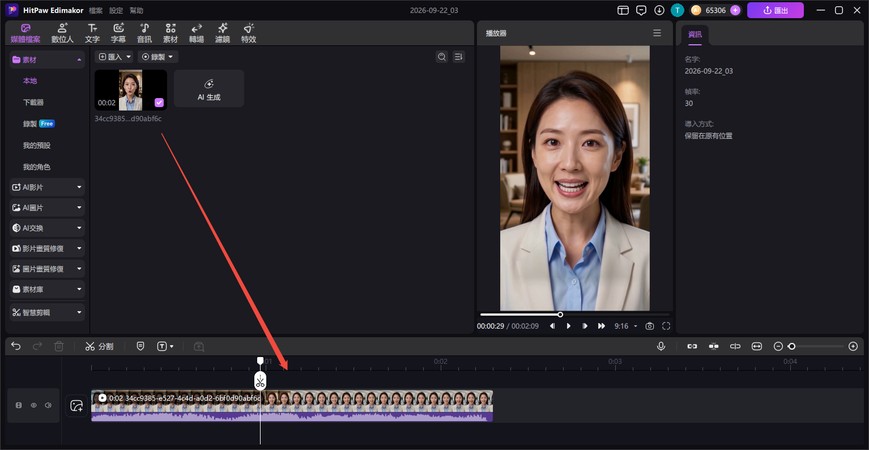The image size is (869, 450).
Task: Click the microphone voiceover icon
Action: pyautogui.click(x=661, y=346)
